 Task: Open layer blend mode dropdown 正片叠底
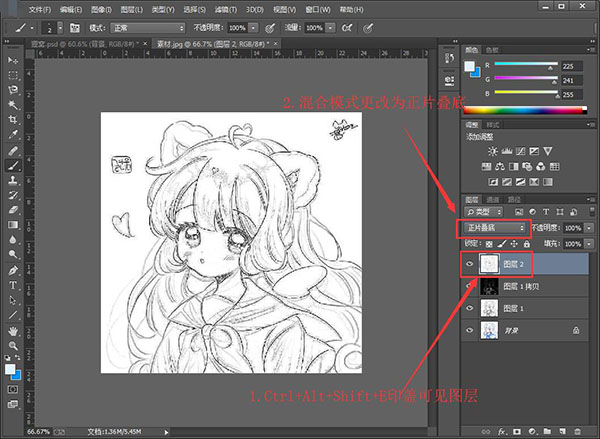coord(495,228)
